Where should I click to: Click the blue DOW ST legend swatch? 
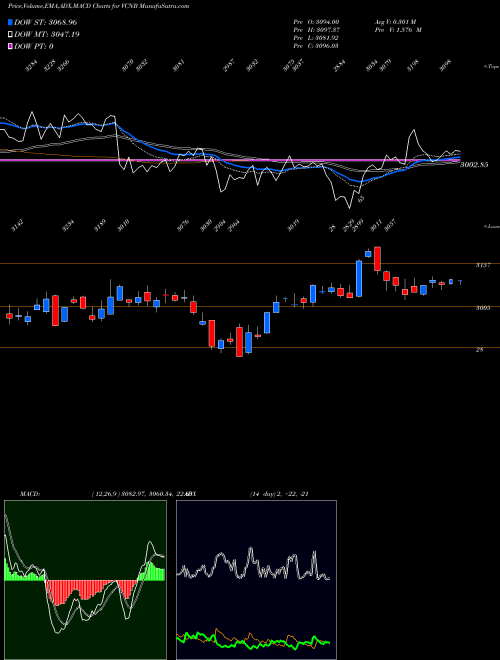point(10,22)
